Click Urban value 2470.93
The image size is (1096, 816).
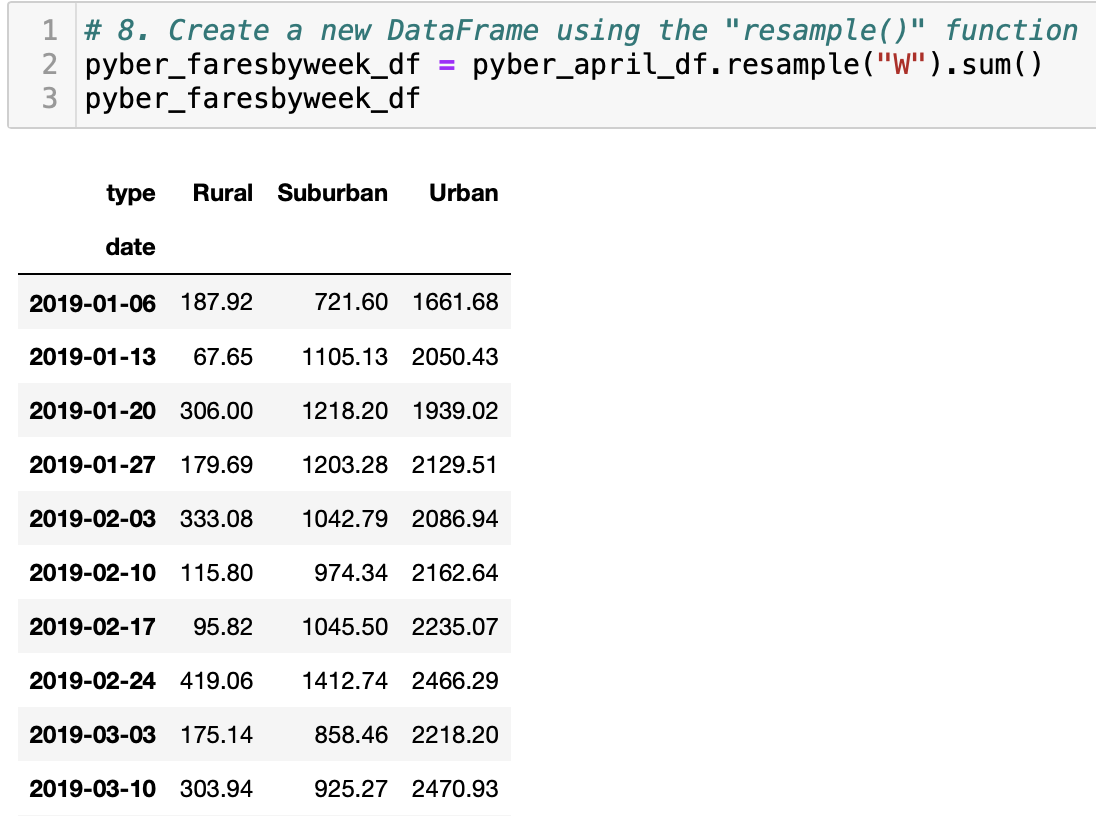tap(455, 789)
